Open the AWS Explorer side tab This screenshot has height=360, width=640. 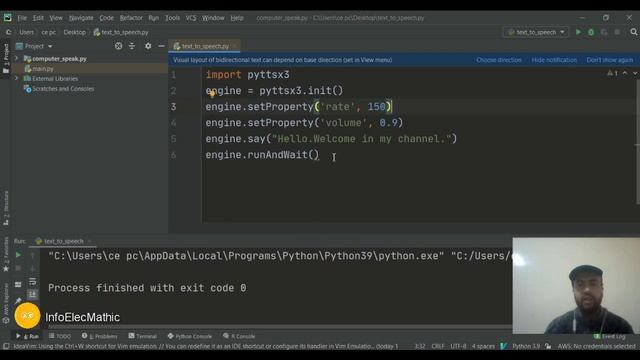tap(6, 303)
